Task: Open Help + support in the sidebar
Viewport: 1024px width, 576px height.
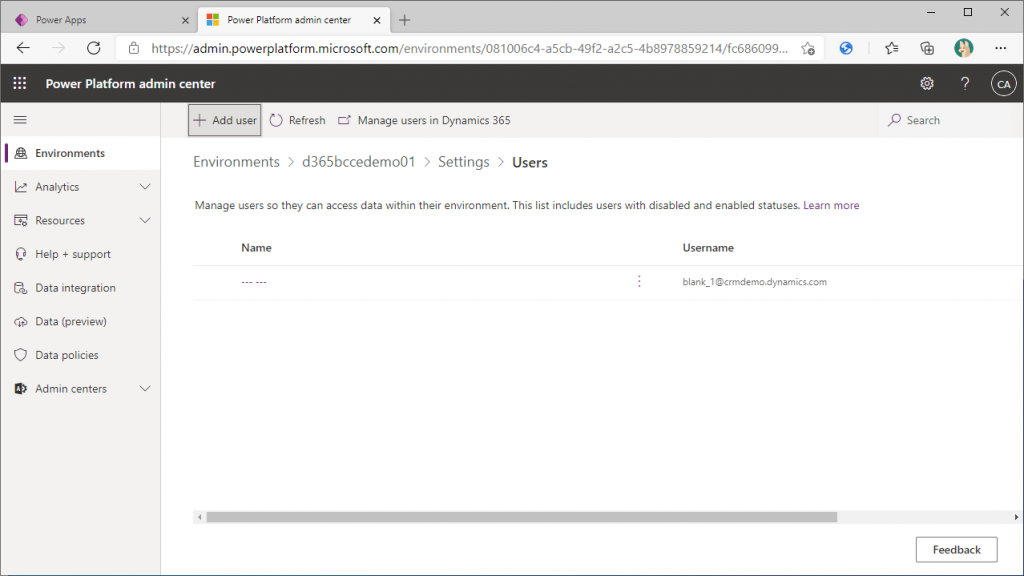Action: [x=80, y=254]
